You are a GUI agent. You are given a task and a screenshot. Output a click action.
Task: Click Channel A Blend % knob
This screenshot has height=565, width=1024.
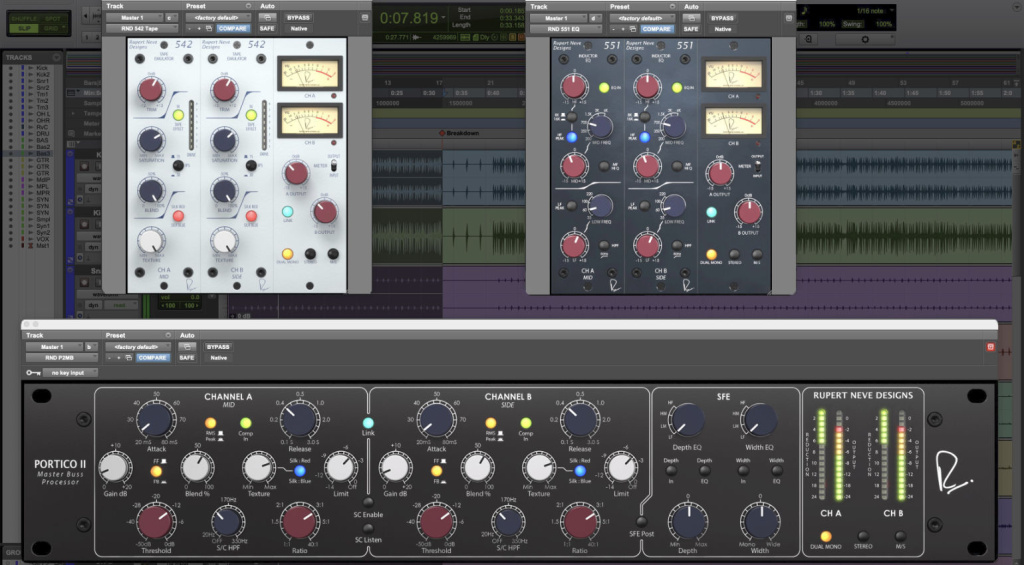(x=197, y=468)
